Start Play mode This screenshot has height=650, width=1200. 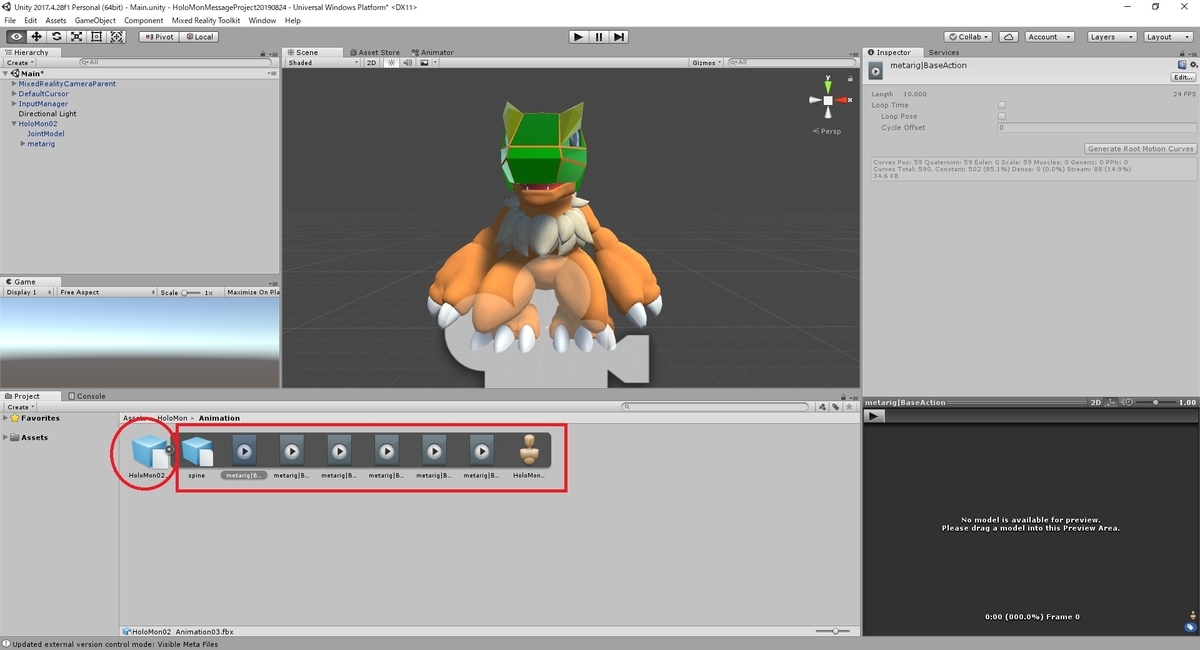pyautogui.click(x=578, y=37)
